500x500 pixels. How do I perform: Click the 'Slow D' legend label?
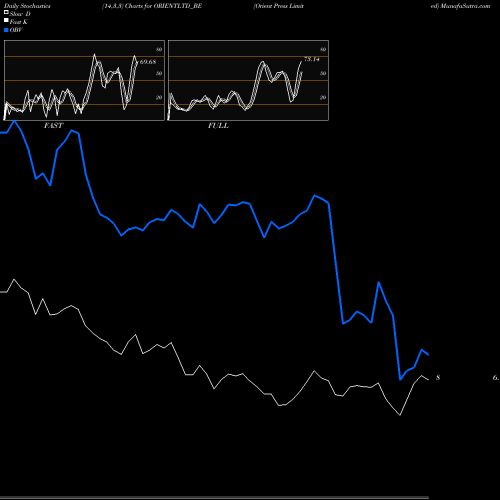pos(20,14)
